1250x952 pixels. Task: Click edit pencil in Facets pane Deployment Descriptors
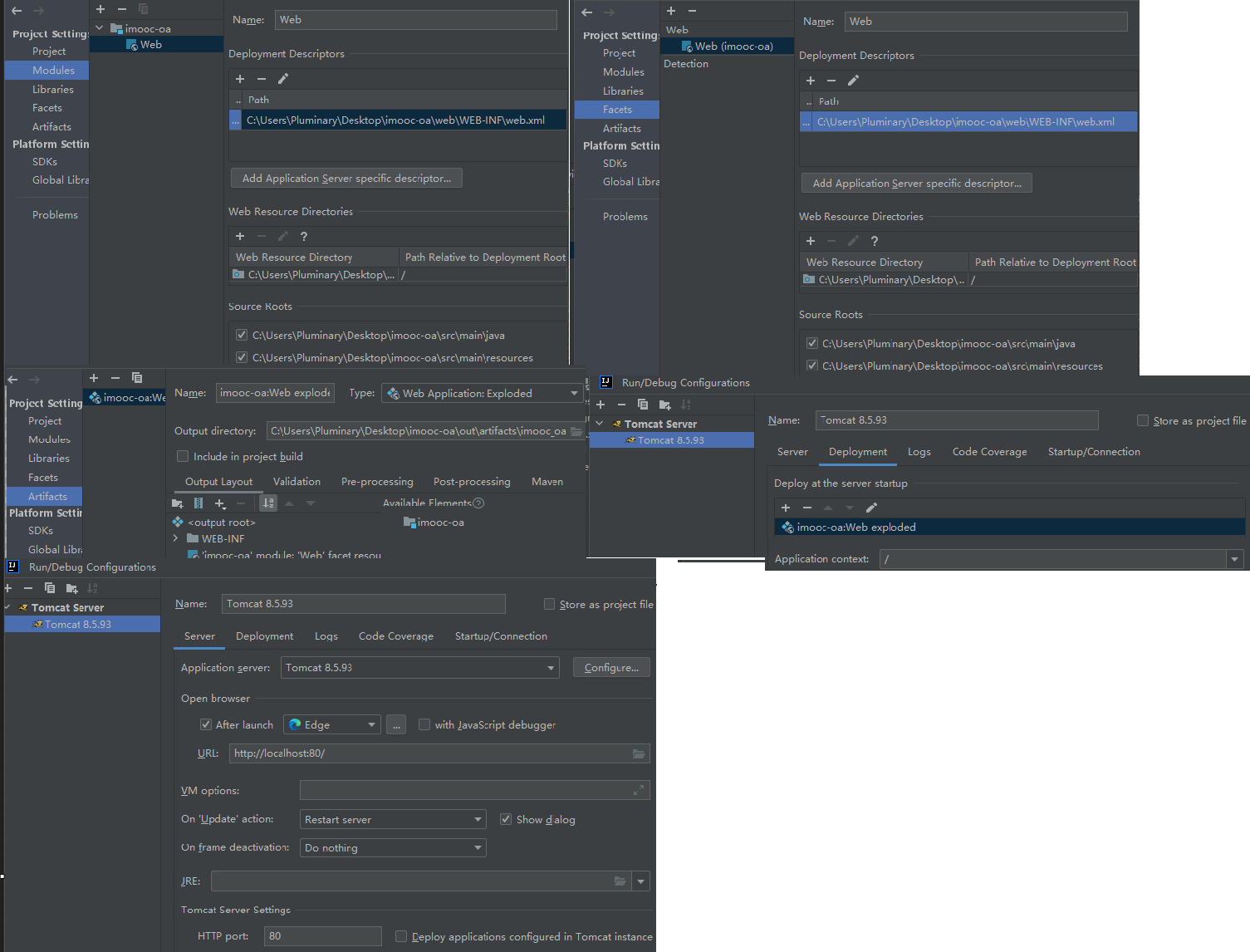click(x=853, y=81)
